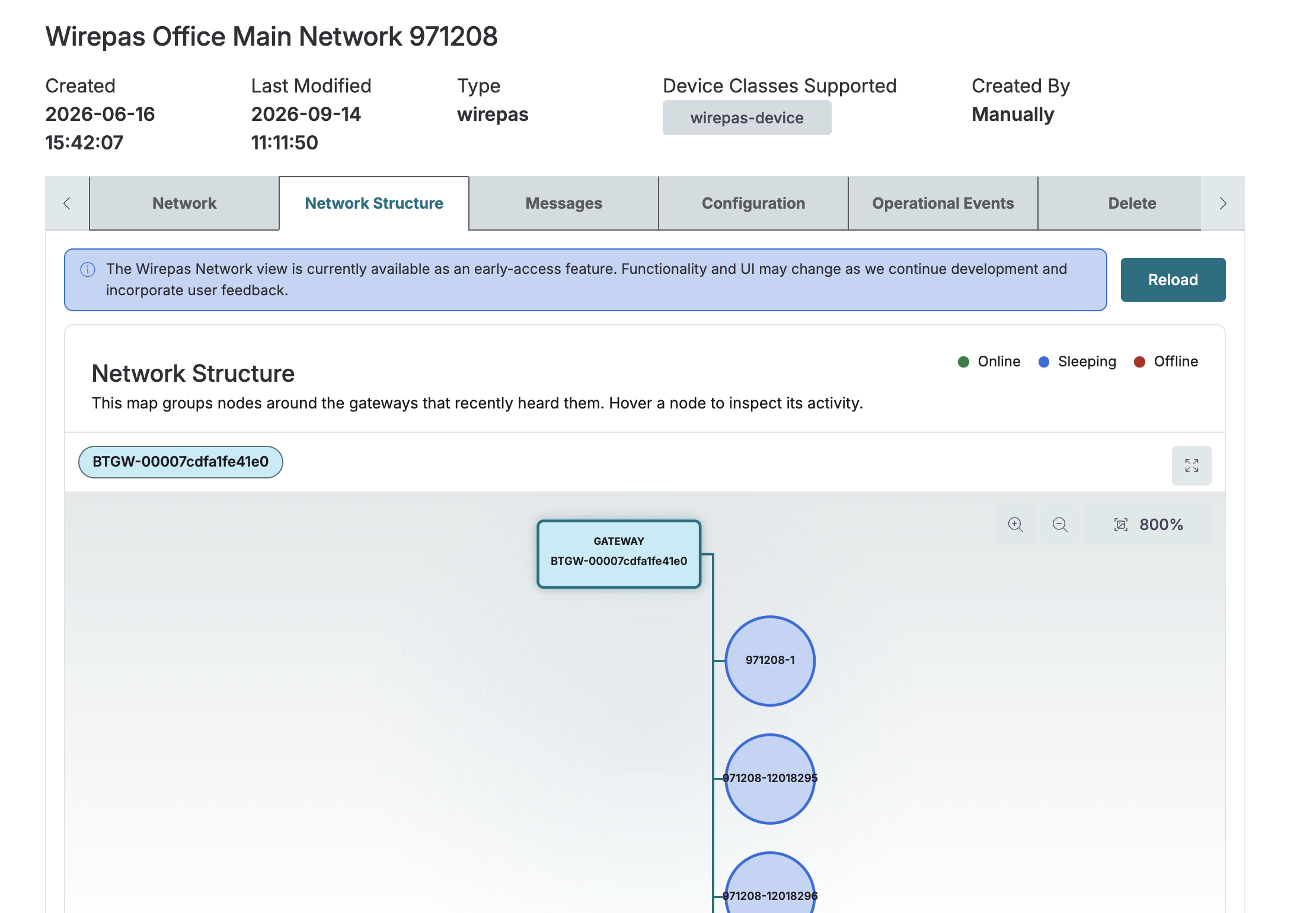Click the red Offline legend dot

pos(1139,362)
